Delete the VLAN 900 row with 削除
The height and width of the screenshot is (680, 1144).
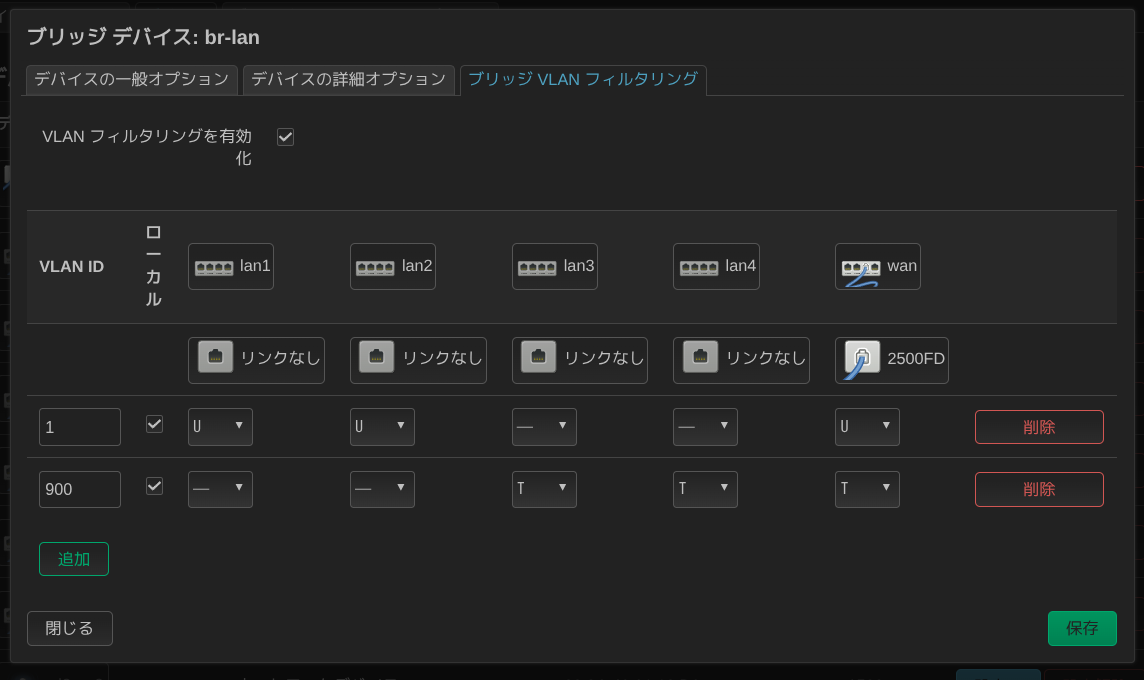pyautogui.click(x=1039, y=489)
